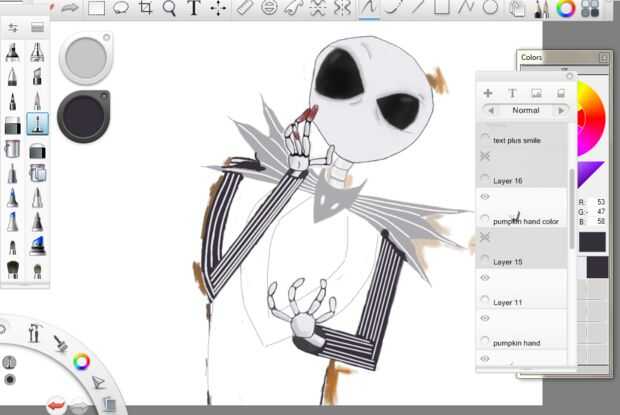Select the 'pumpkin hand' layer name
The height and width of the screenshot is (415, 620).
pyautogui.click(x=516, y=343)
